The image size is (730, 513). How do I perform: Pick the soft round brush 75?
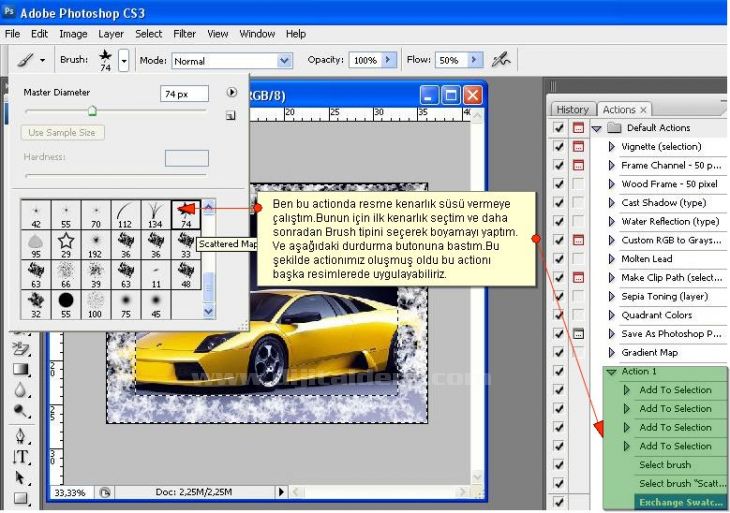(x=125, y=304)
